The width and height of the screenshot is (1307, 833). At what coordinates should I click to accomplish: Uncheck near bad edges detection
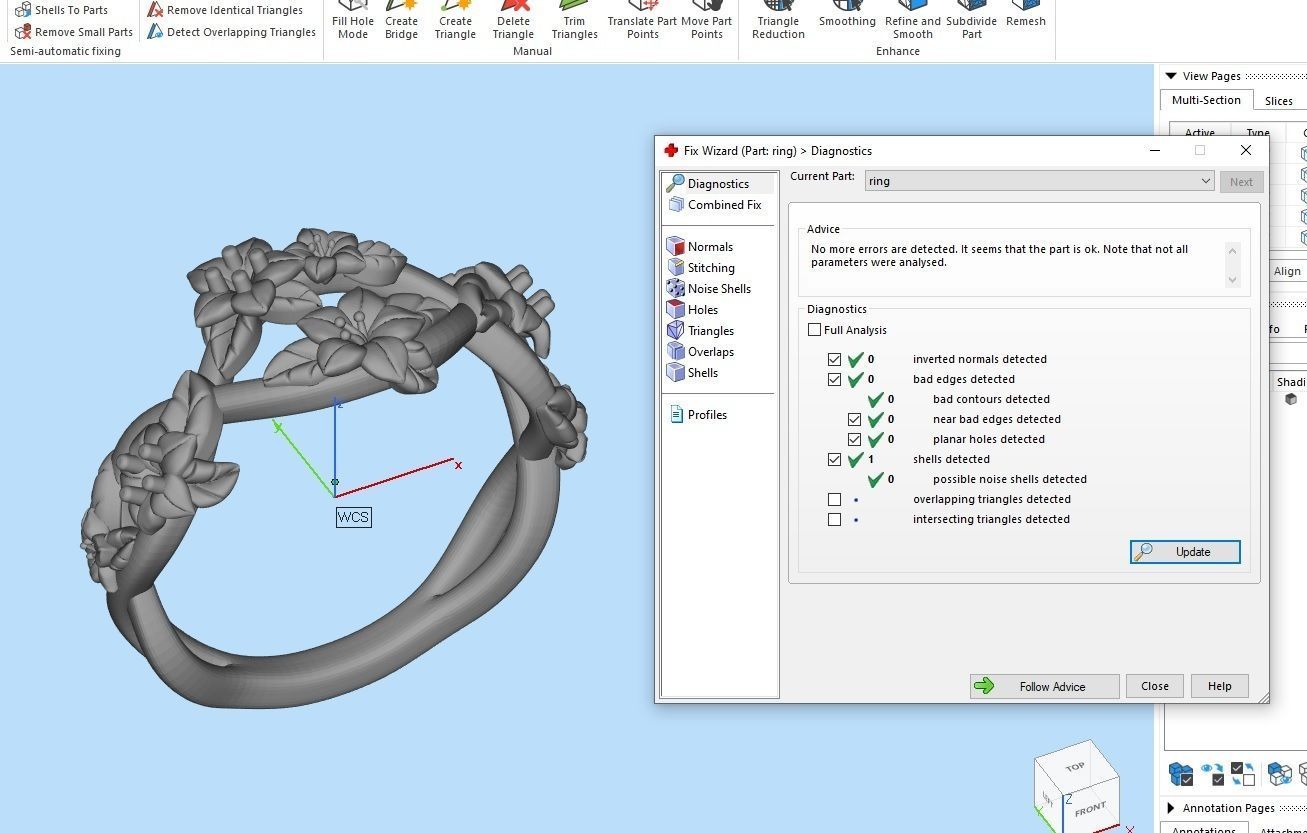coord(854,419)
